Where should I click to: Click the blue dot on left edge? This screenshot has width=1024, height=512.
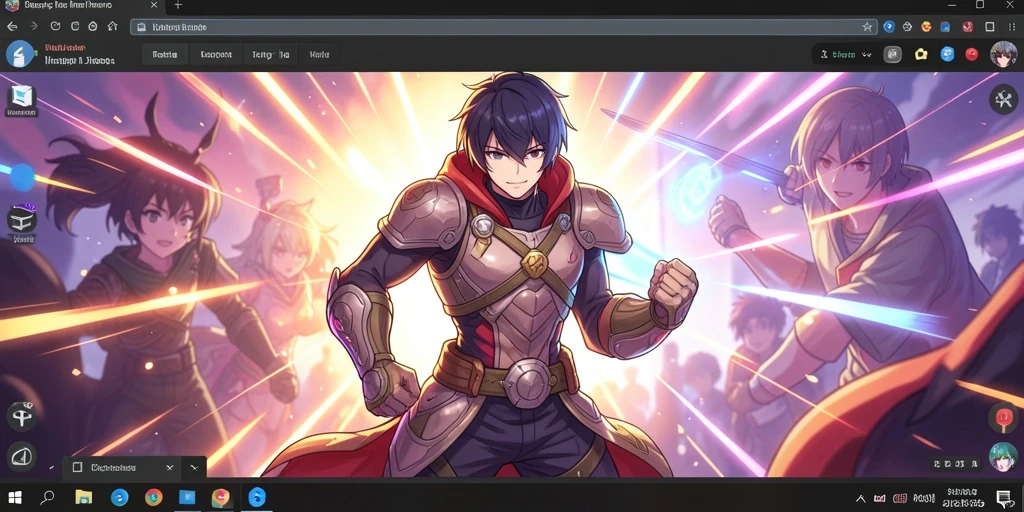[x=22, y=177]
